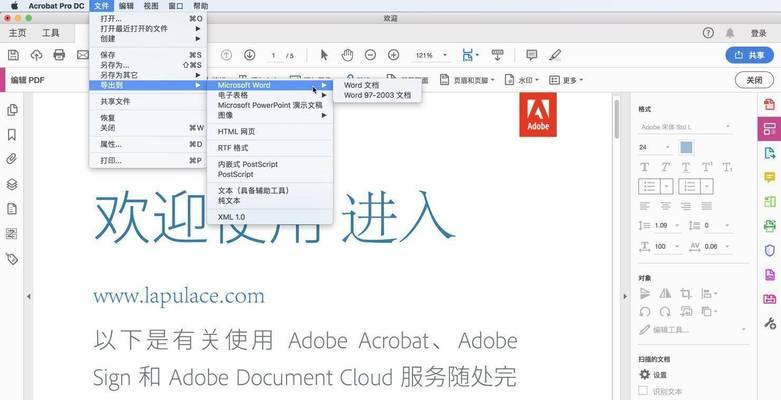The image size is (781, 400).
Task: Open Protect shield tool in right rail
Action: [770, 250]
